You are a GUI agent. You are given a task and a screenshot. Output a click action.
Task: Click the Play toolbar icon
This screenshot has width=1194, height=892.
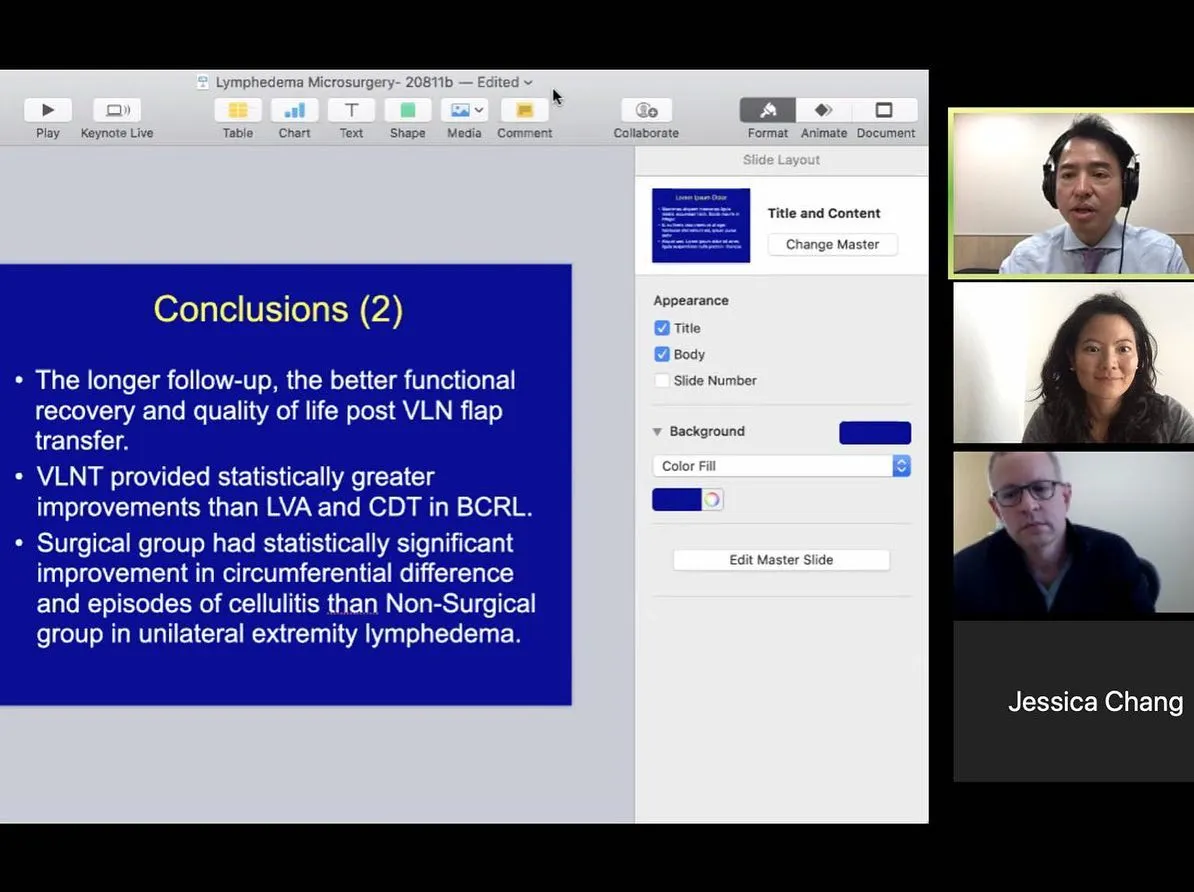click(47, 111)
